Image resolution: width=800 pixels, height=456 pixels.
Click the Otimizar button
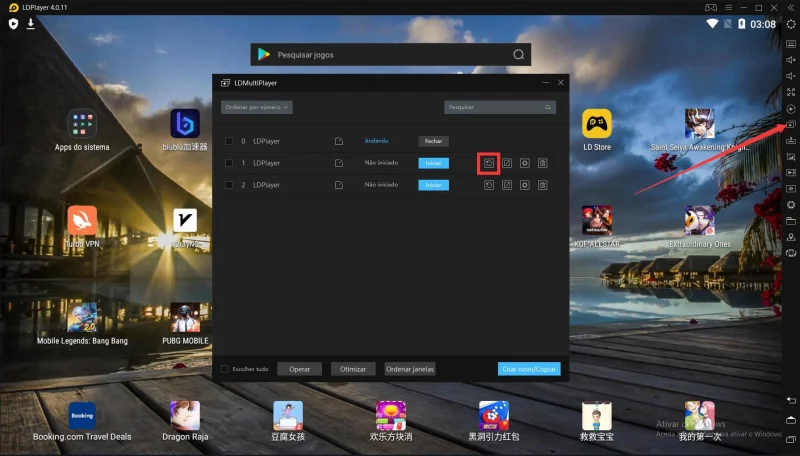(353, 369)
